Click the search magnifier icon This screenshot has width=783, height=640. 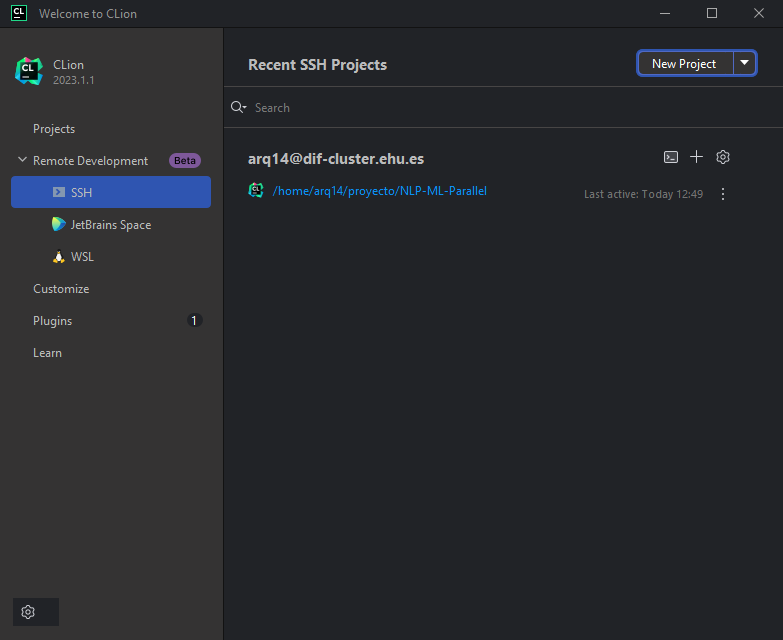coord(238,107)
